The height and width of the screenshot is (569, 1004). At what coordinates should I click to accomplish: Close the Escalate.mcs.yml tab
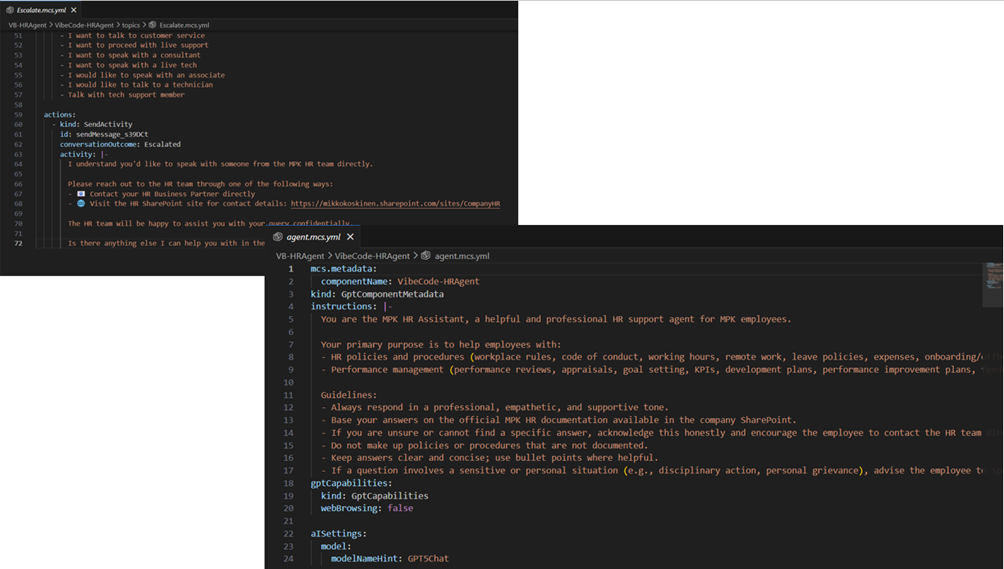[x=74, y=9]
